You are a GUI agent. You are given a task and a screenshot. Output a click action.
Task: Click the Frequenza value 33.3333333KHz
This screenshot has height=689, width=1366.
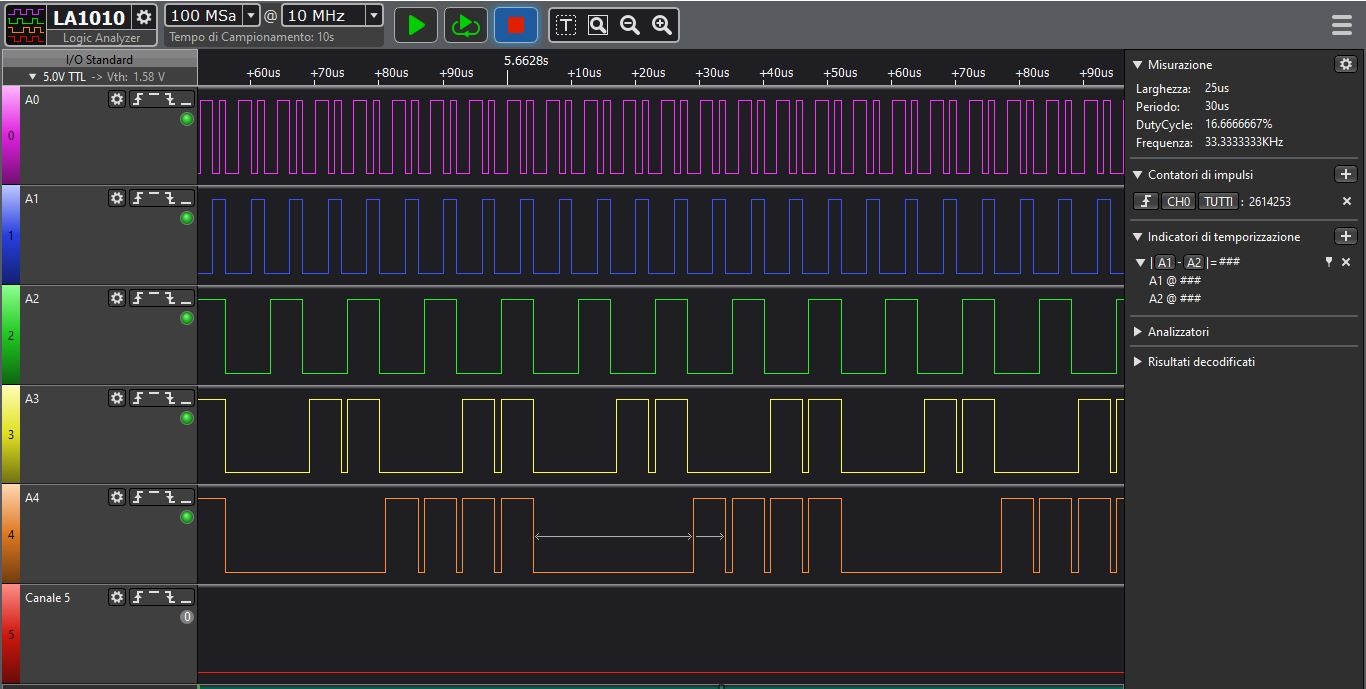pos(1243,142)
